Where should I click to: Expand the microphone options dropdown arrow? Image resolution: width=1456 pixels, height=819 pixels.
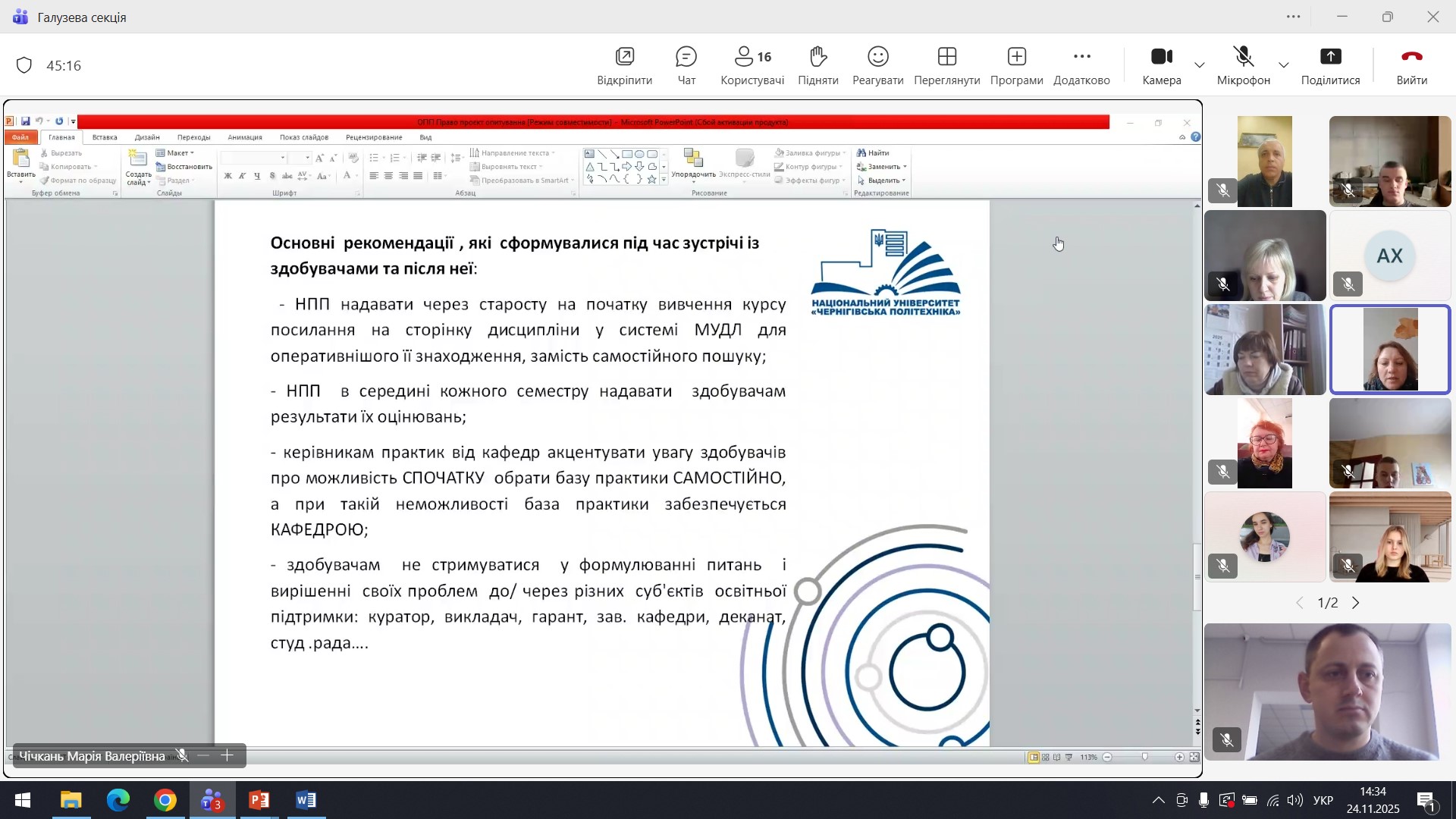coord(1284,66)
